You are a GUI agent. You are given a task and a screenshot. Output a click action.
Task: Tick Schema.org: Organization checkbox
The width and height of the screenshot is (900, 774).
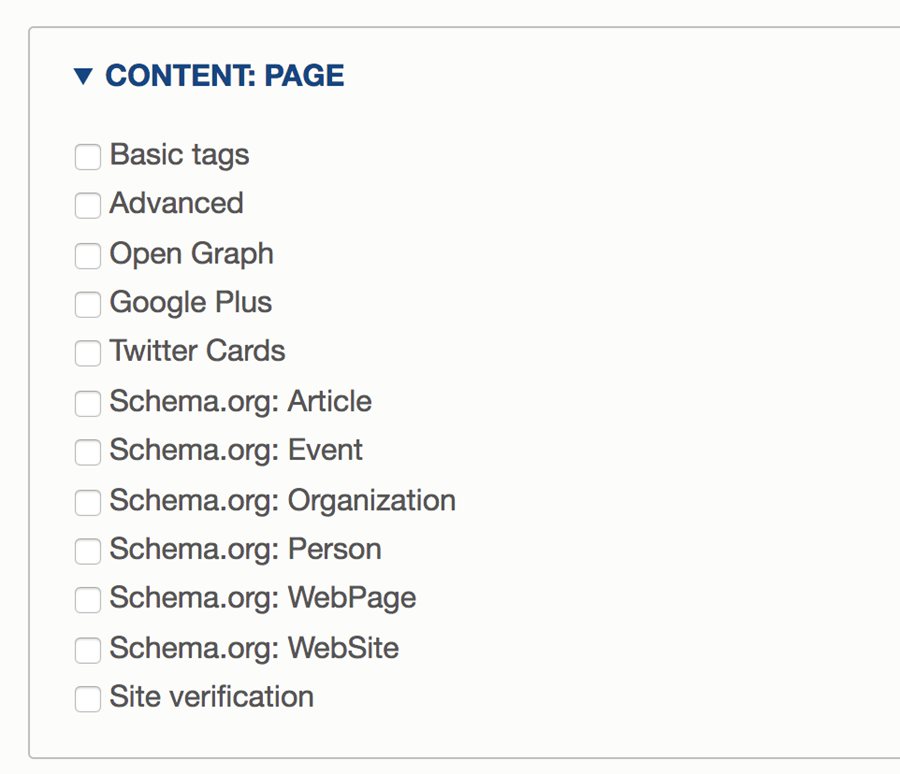click(x=88, y=502)
